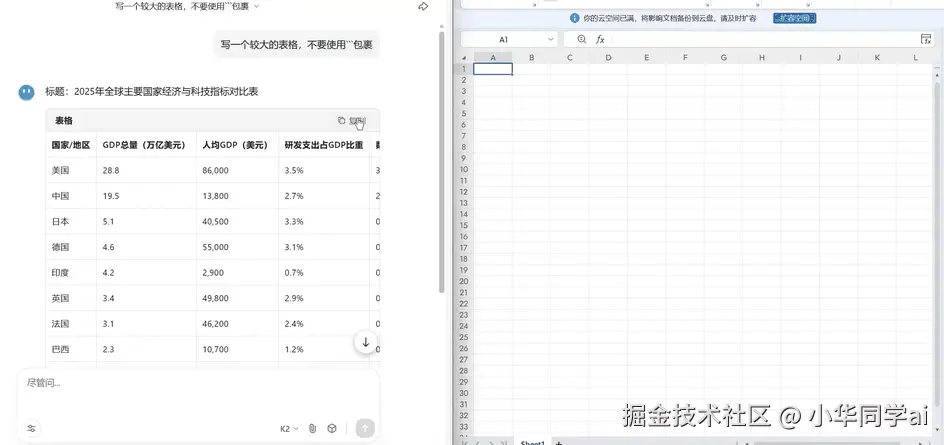Click the header 研发支出占GDP比重

pyautogui.click(x=324, y=145)
